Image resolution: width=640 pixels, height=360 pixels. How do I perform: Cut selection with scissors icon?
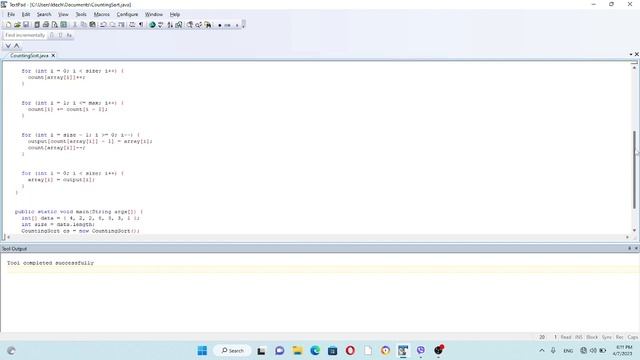tap(75, 25)
